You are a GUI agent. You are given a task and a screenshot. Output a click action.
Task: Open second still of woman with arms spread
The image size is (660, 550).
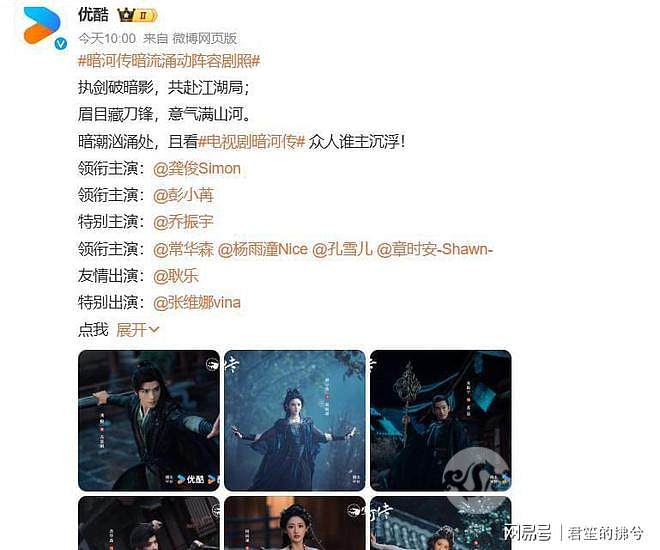295,420
